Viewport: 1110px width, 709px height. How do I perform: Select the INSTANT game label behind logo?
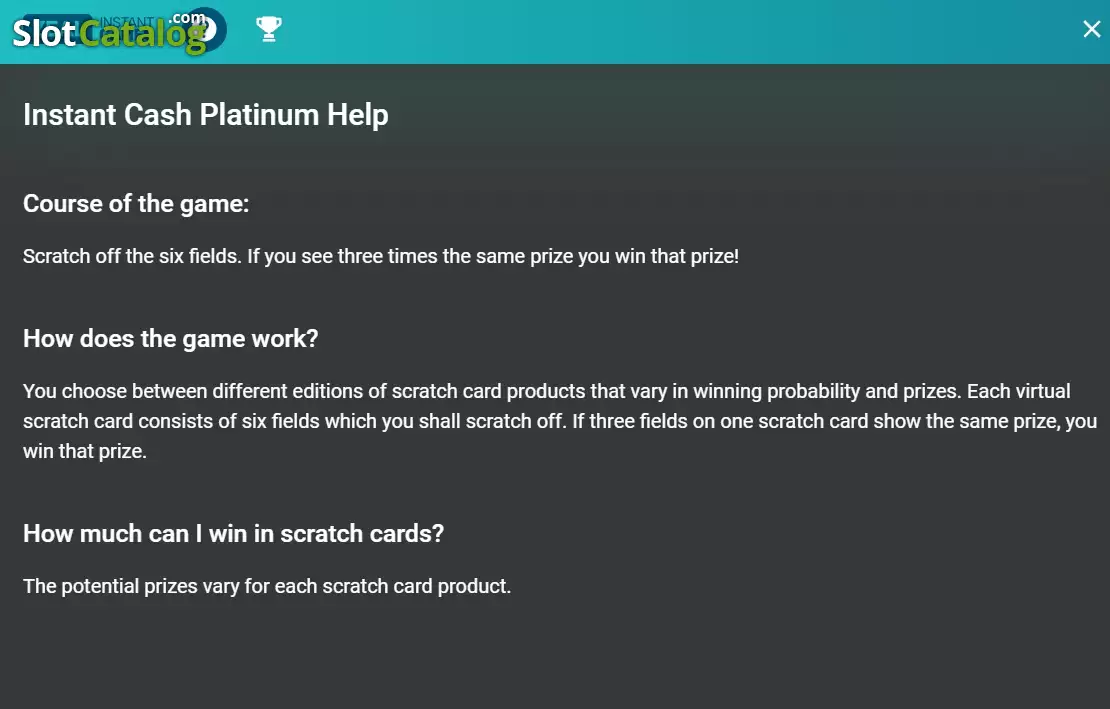pos(127,21)
